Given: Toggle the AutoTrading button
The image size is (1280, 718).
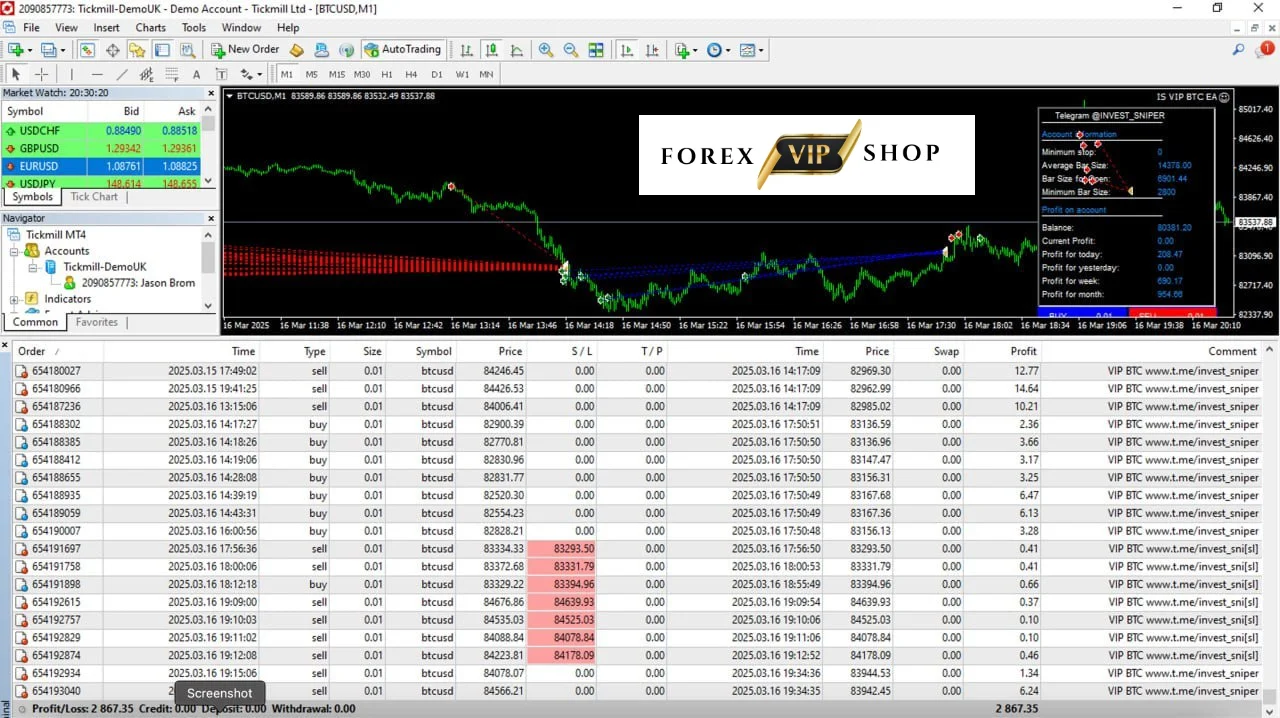Looking at the screenshot, I should click(402, 50).
